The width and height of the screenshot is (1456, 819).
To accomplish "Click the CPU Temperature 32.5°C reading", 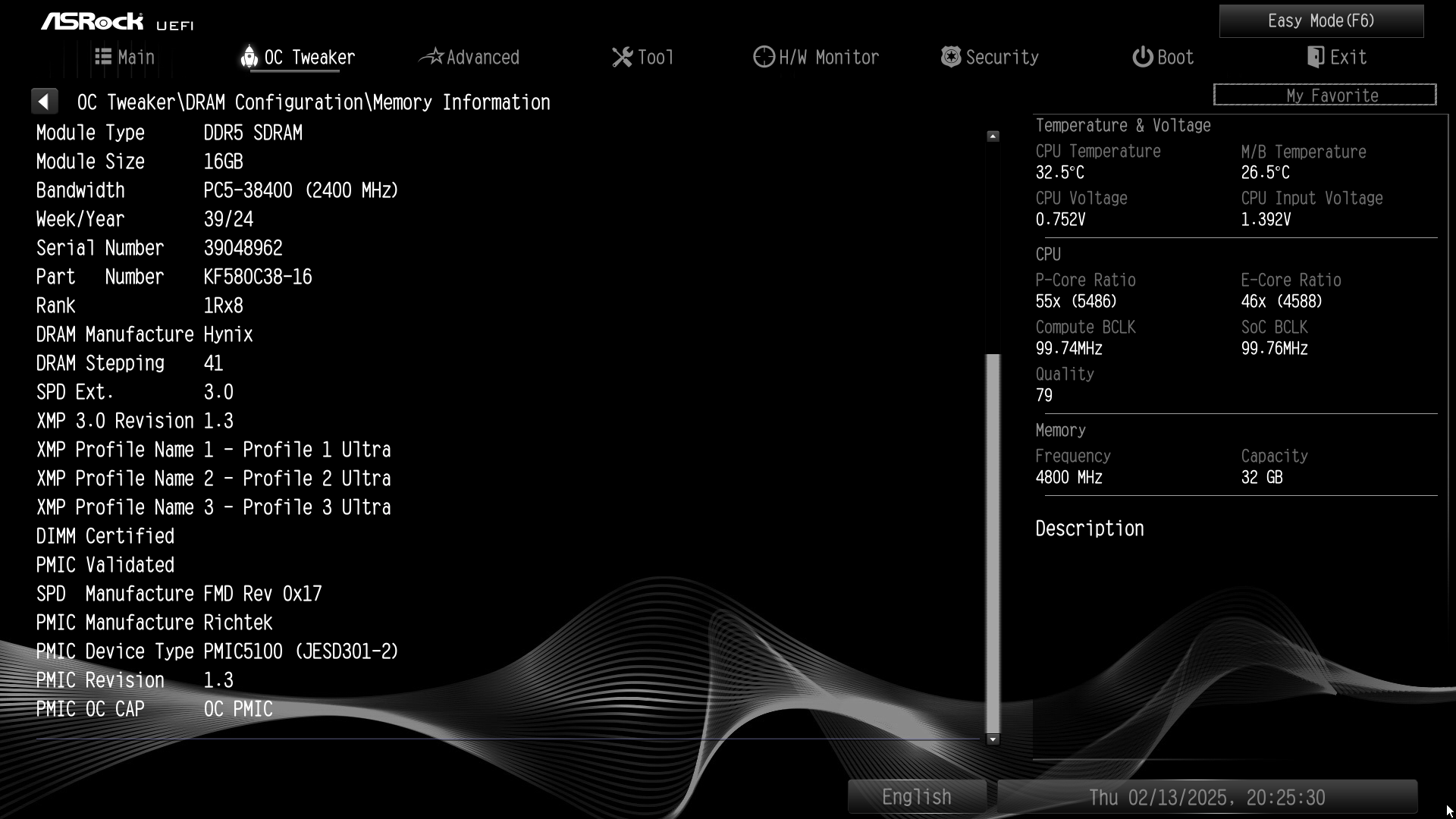I will pos(1060,172).
